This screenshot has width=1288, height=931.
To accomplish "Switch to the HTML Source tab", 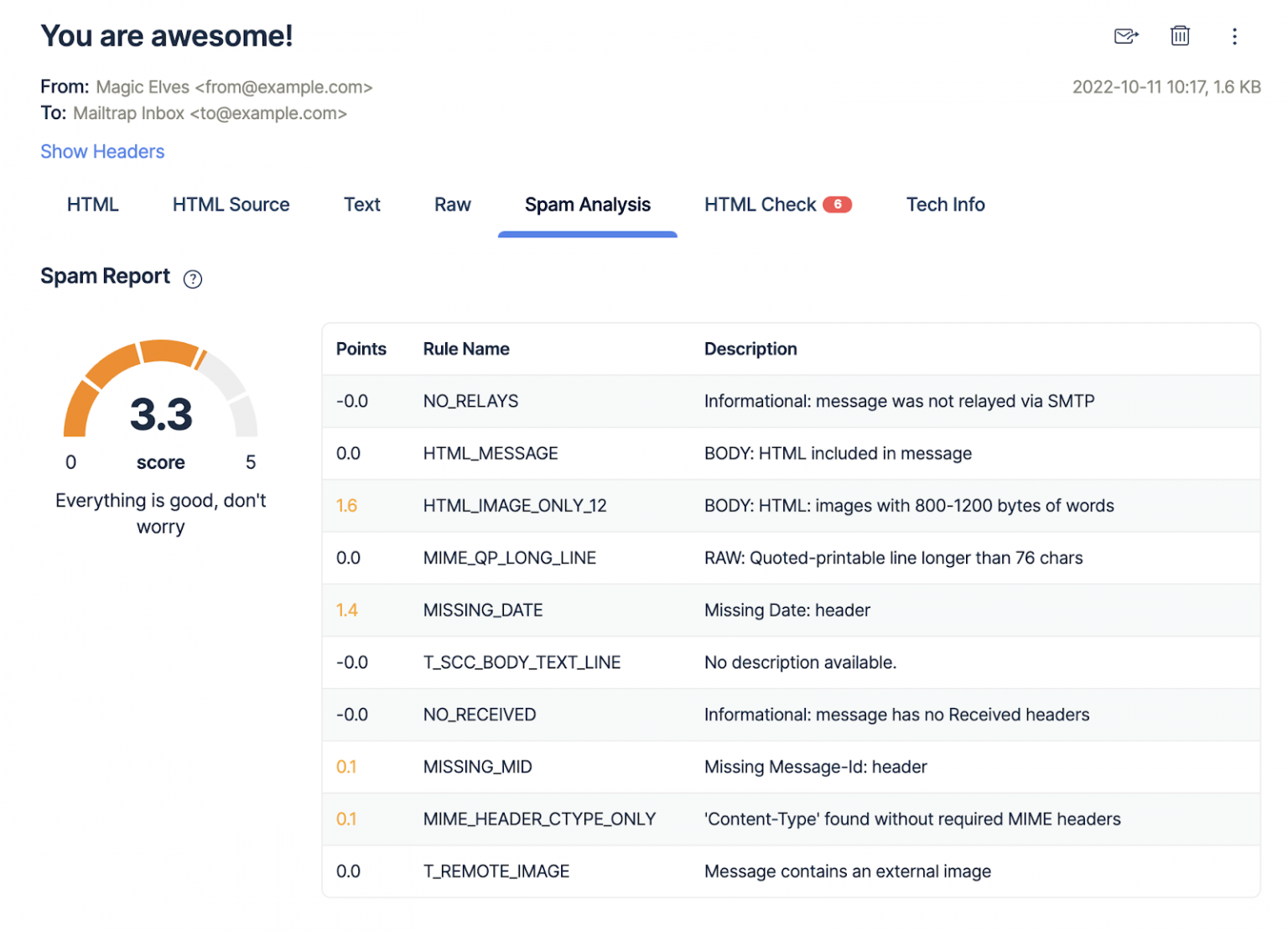I will click(x=231, y=204).
